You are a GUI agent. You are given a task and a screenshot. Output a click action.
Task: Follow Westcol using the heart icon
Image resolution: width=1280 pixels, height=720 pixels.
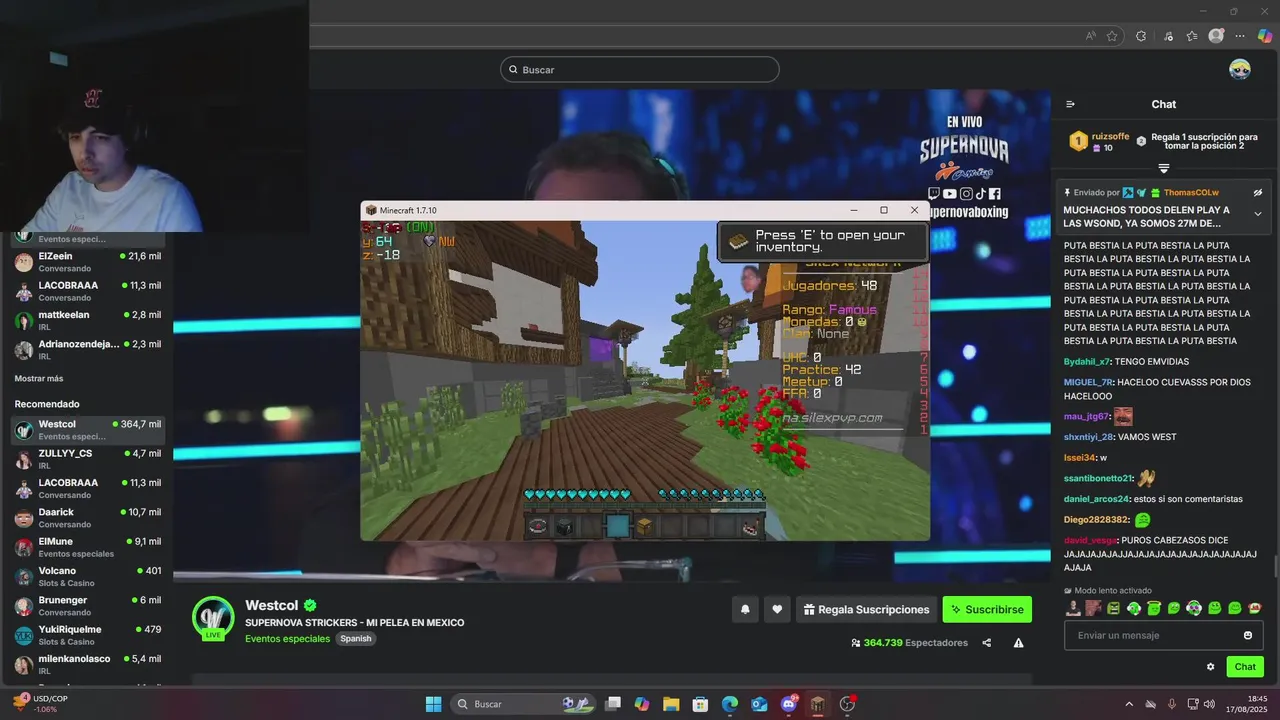pos(777,609)
